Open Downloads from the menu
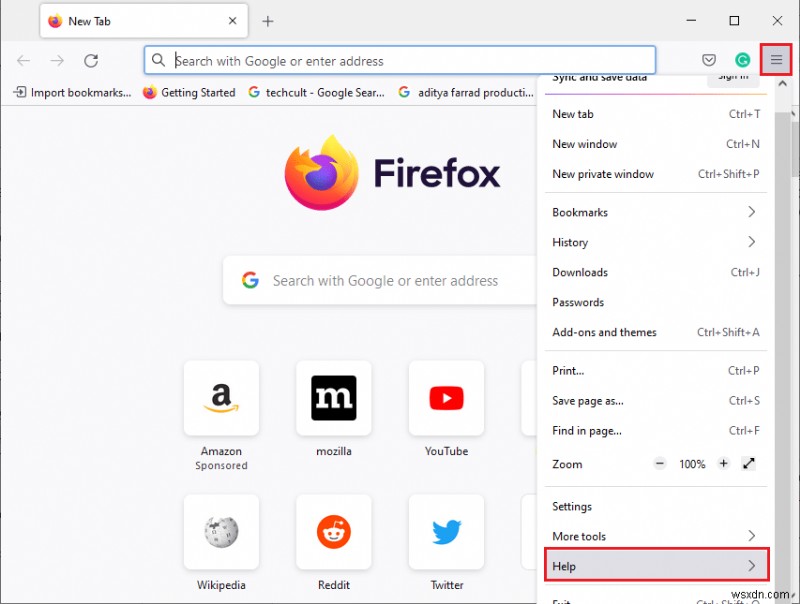The height and width of the screenshot is (604, 800). tap(656, 272)
